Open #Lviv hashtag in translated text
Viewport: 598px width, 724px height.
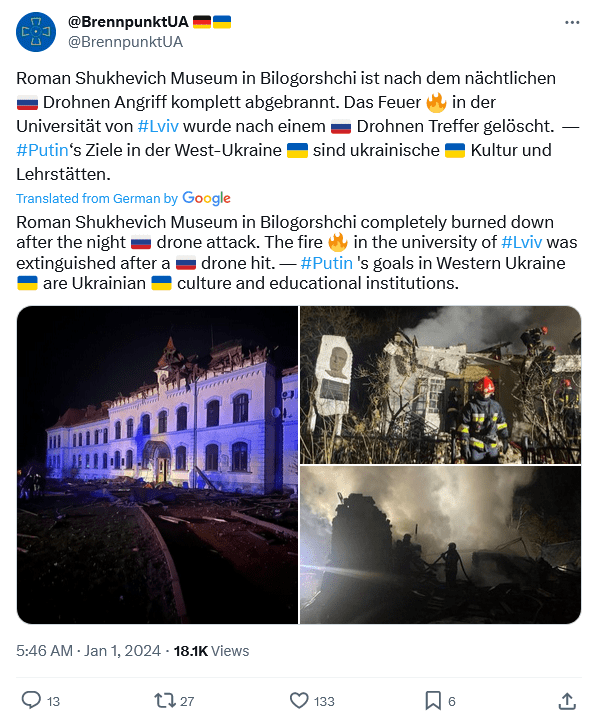pyautogui.click(x=522, y=242)
